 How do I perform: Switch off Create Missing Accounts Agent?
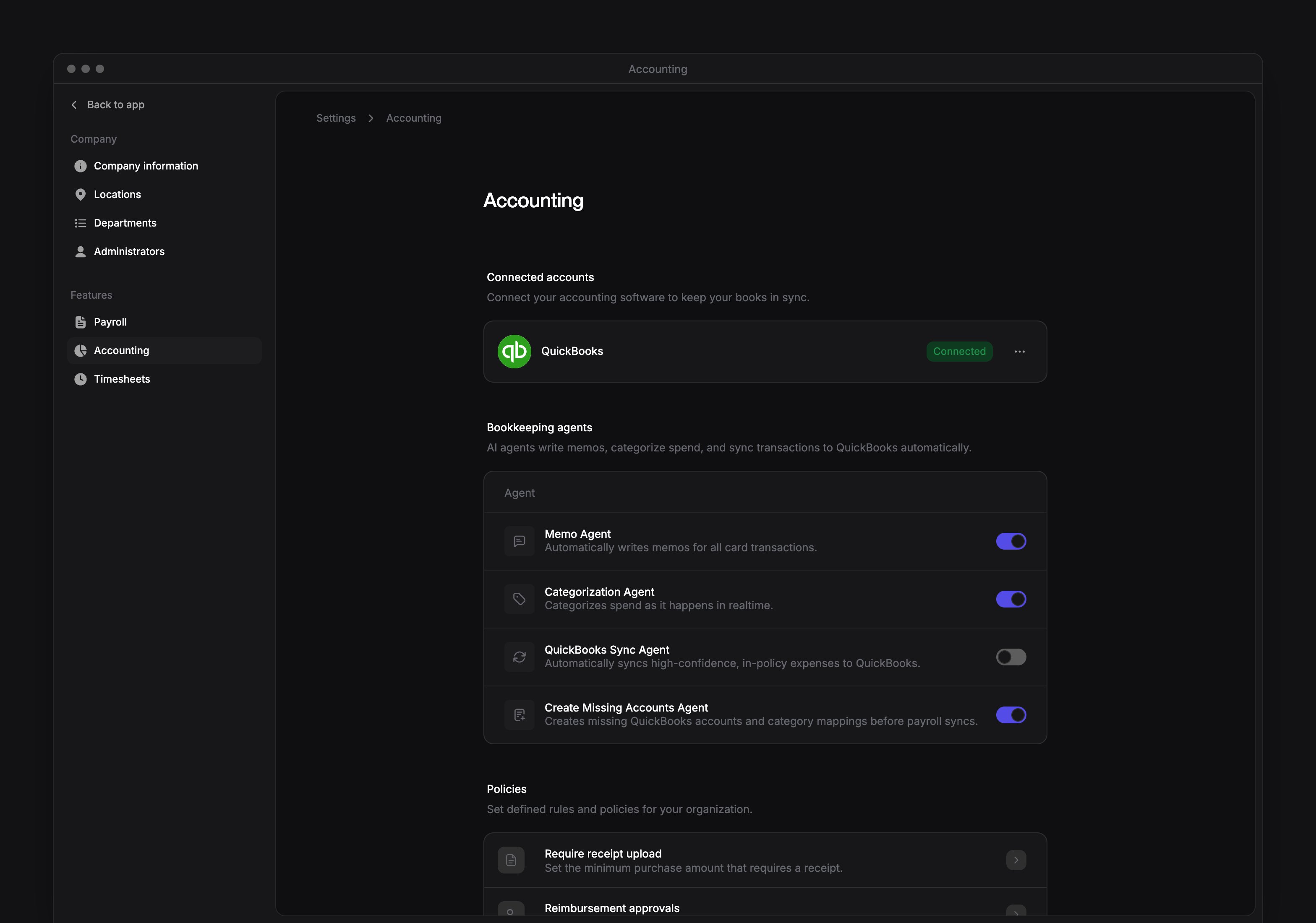1011,714
